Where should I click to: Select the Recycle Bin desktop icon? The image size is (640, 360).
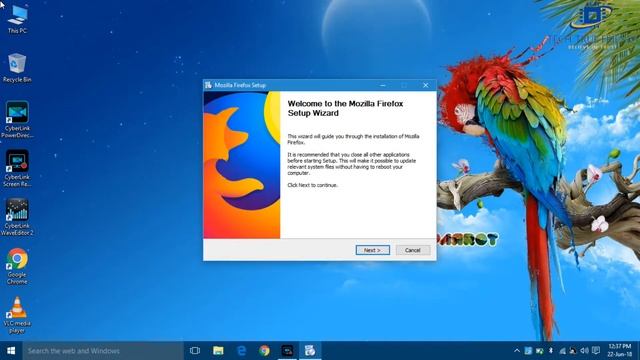[17, 68]
